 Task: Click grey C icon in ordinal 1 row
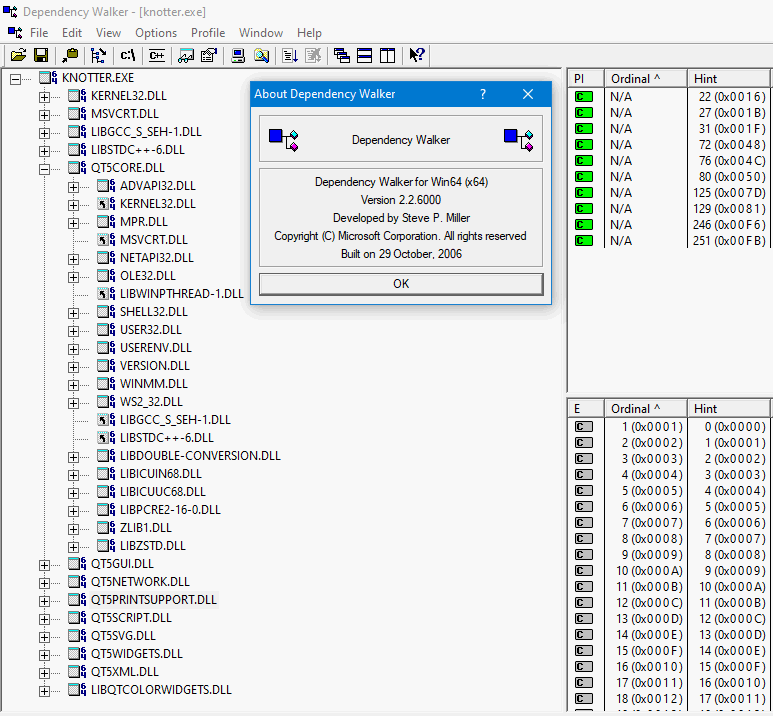pos(584,427)
